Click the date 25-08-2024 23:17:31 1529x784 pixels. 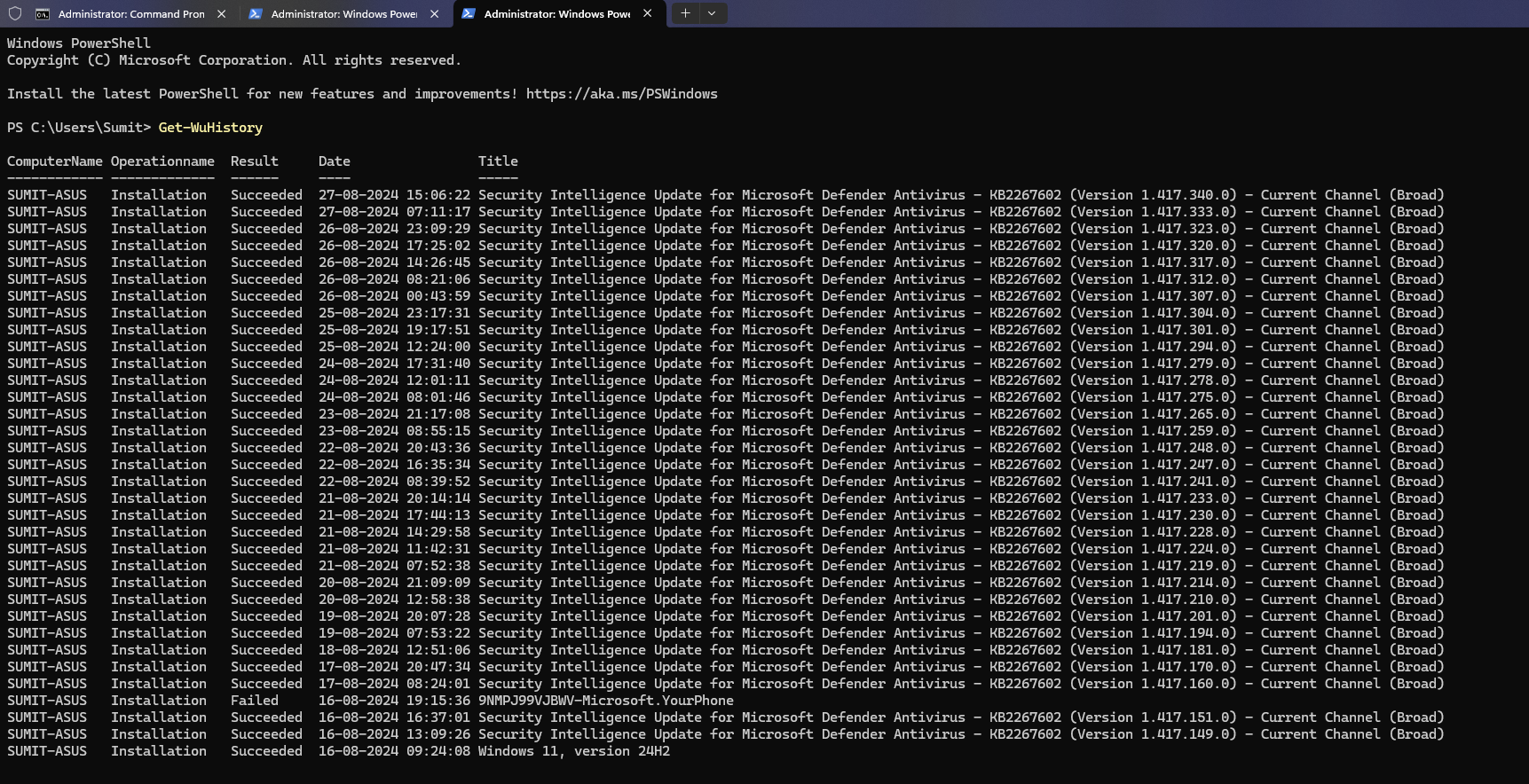coord(394,313)
